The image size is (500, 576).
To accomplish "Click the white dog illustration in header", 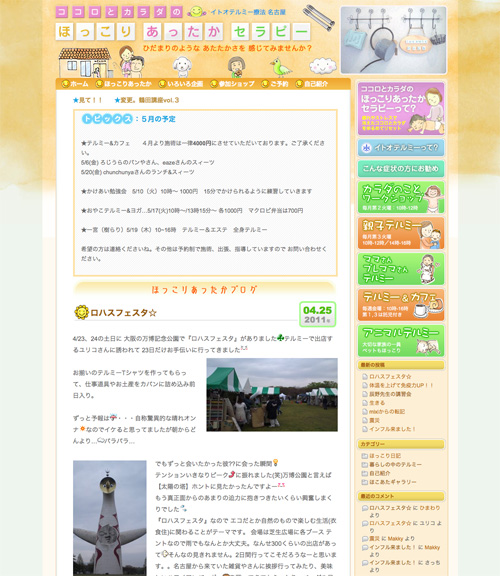I will point(182,66).
